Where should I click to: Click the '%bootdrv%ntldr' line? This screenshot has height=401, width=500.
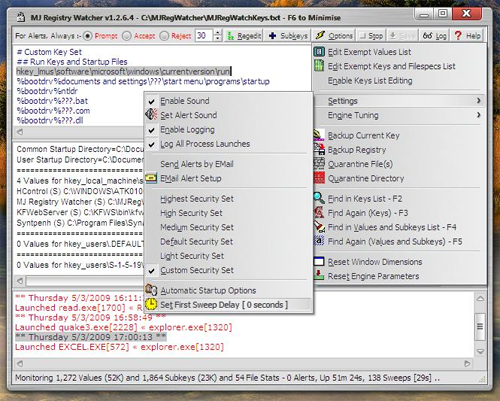(47, 91)
